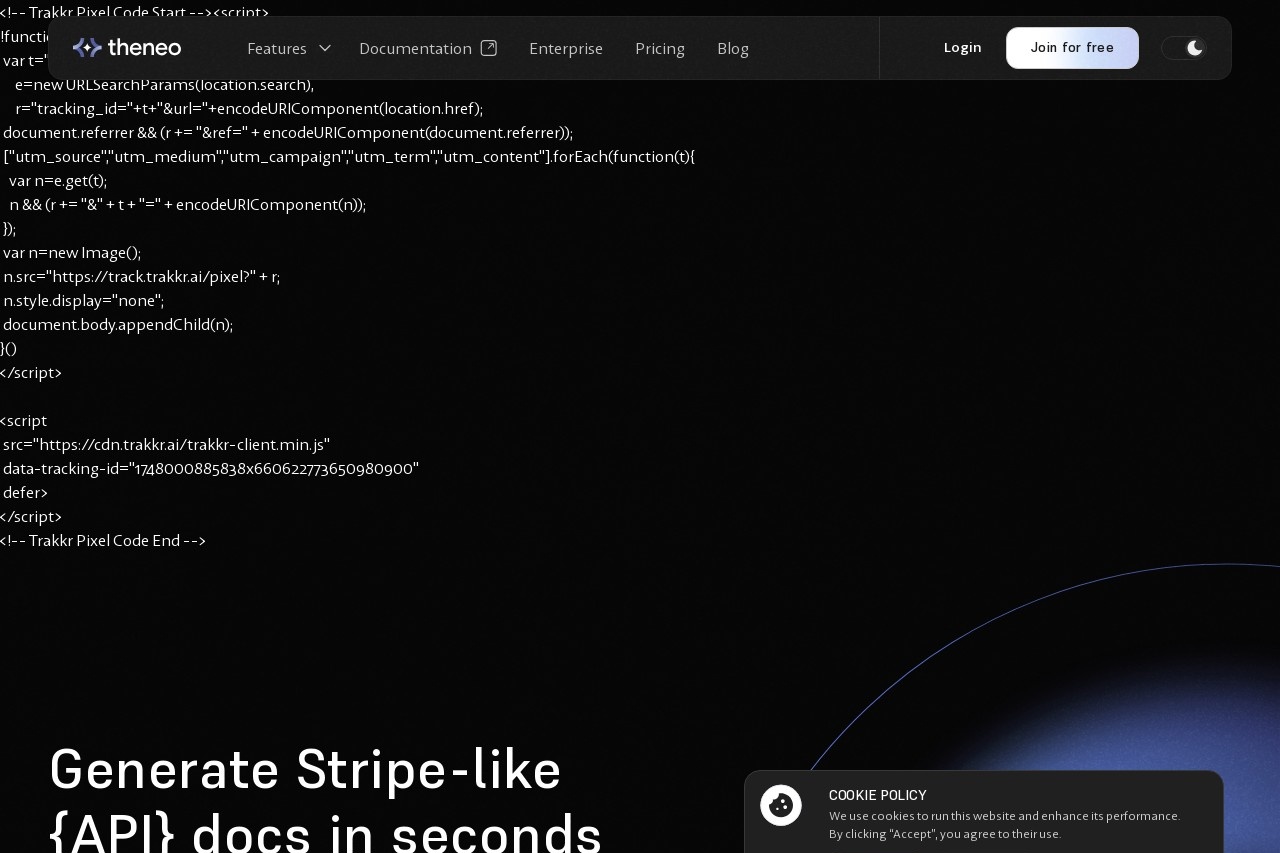The width and height of the screenshot is (1280, 853).
Task: Click the COOKIE POLICY heading
Action: tap(878, 795)
